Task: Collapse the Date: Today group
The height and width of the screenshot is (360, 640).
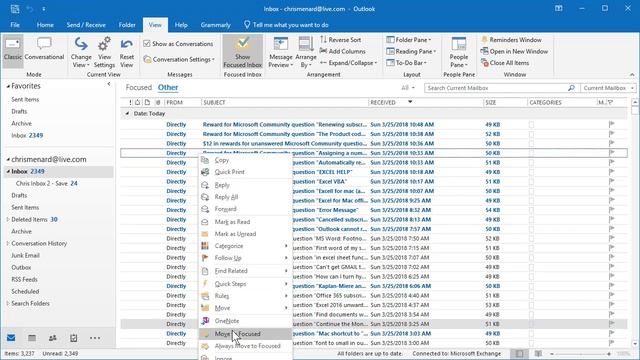Action: 127,113
